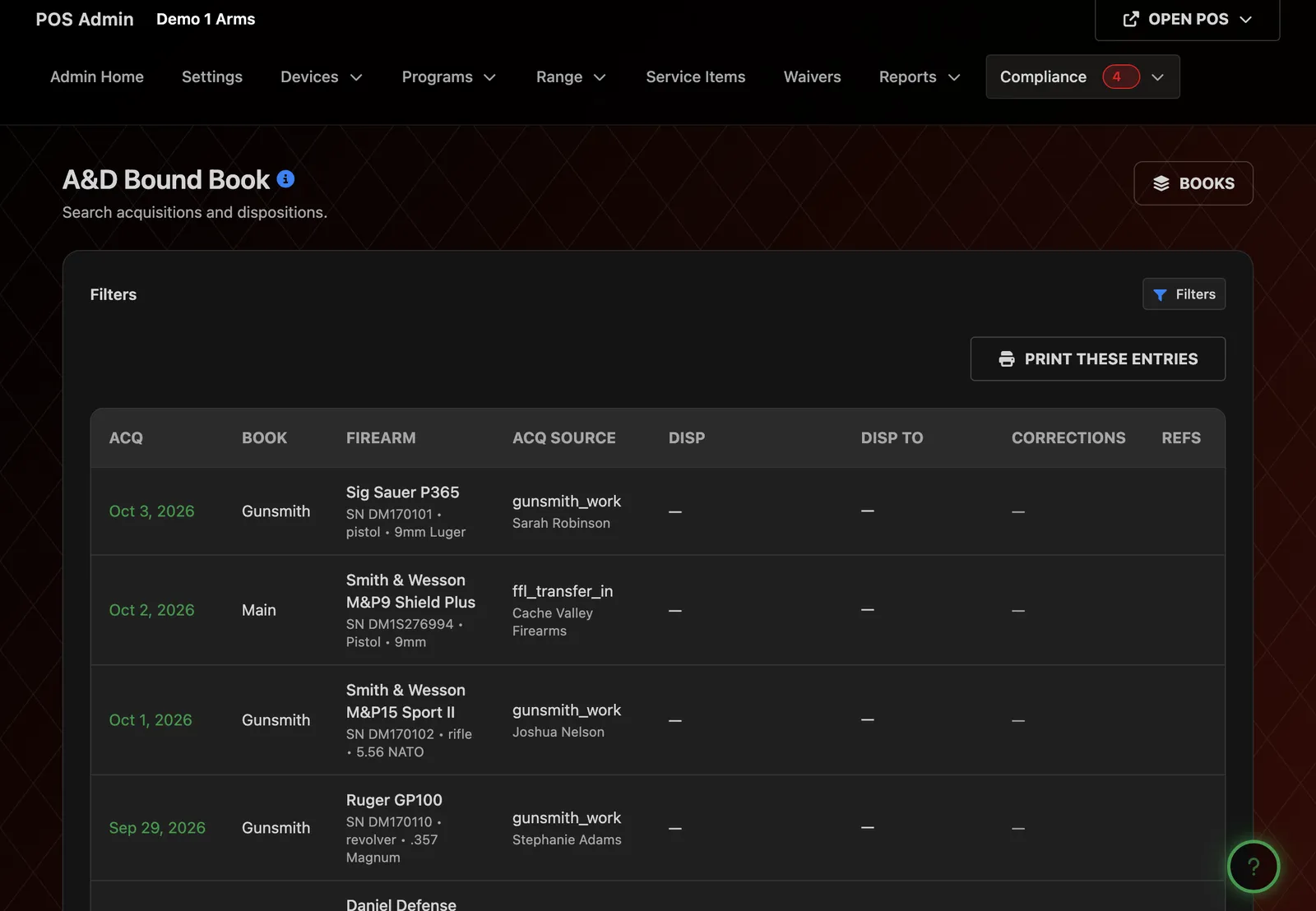The image size is (1316, 911).
Task: Click the ACQ SOURCE column header
Action: 564,438
